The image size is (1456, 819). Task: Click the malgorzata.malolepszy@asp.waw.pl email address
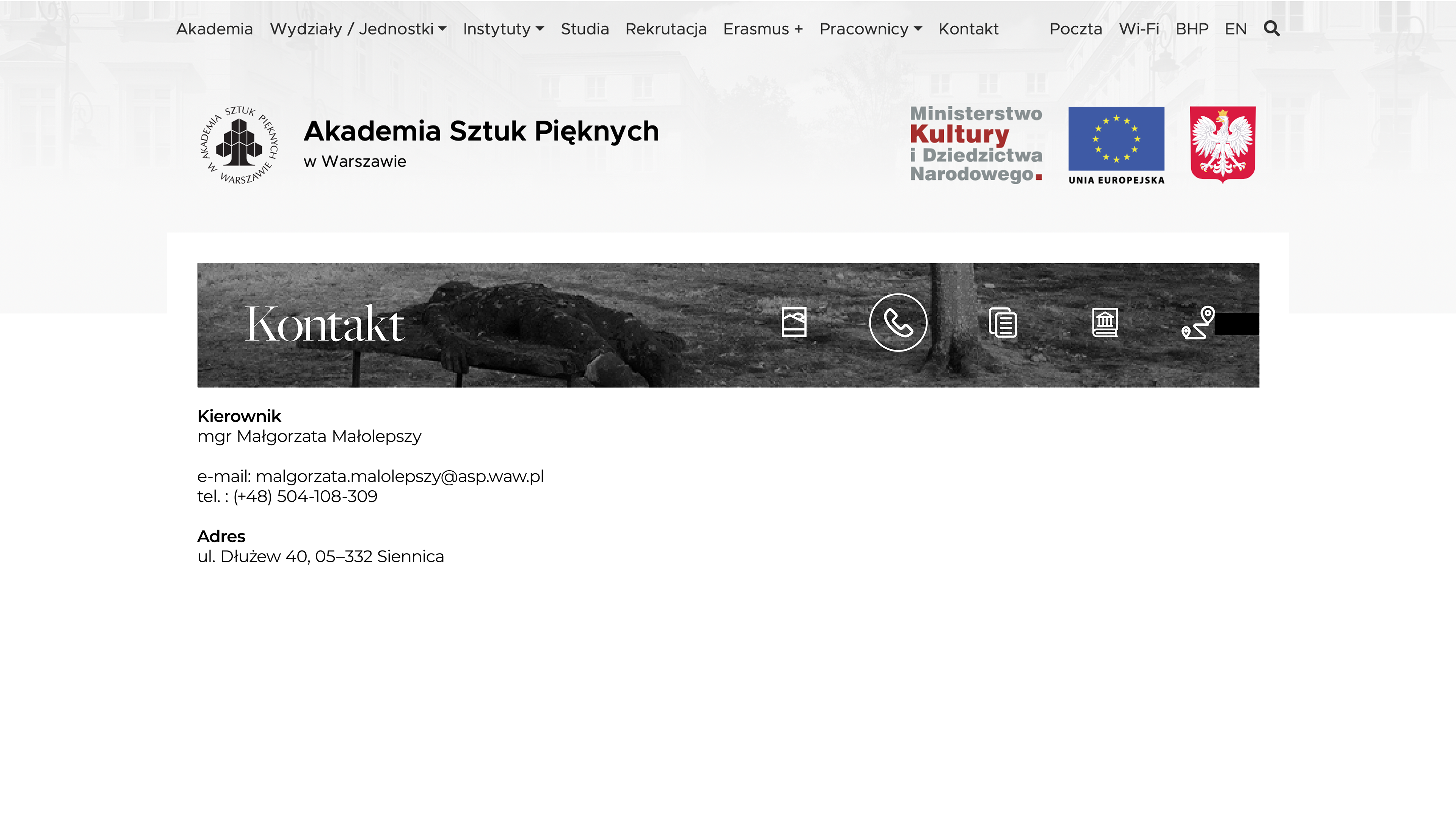coord(399,477)
